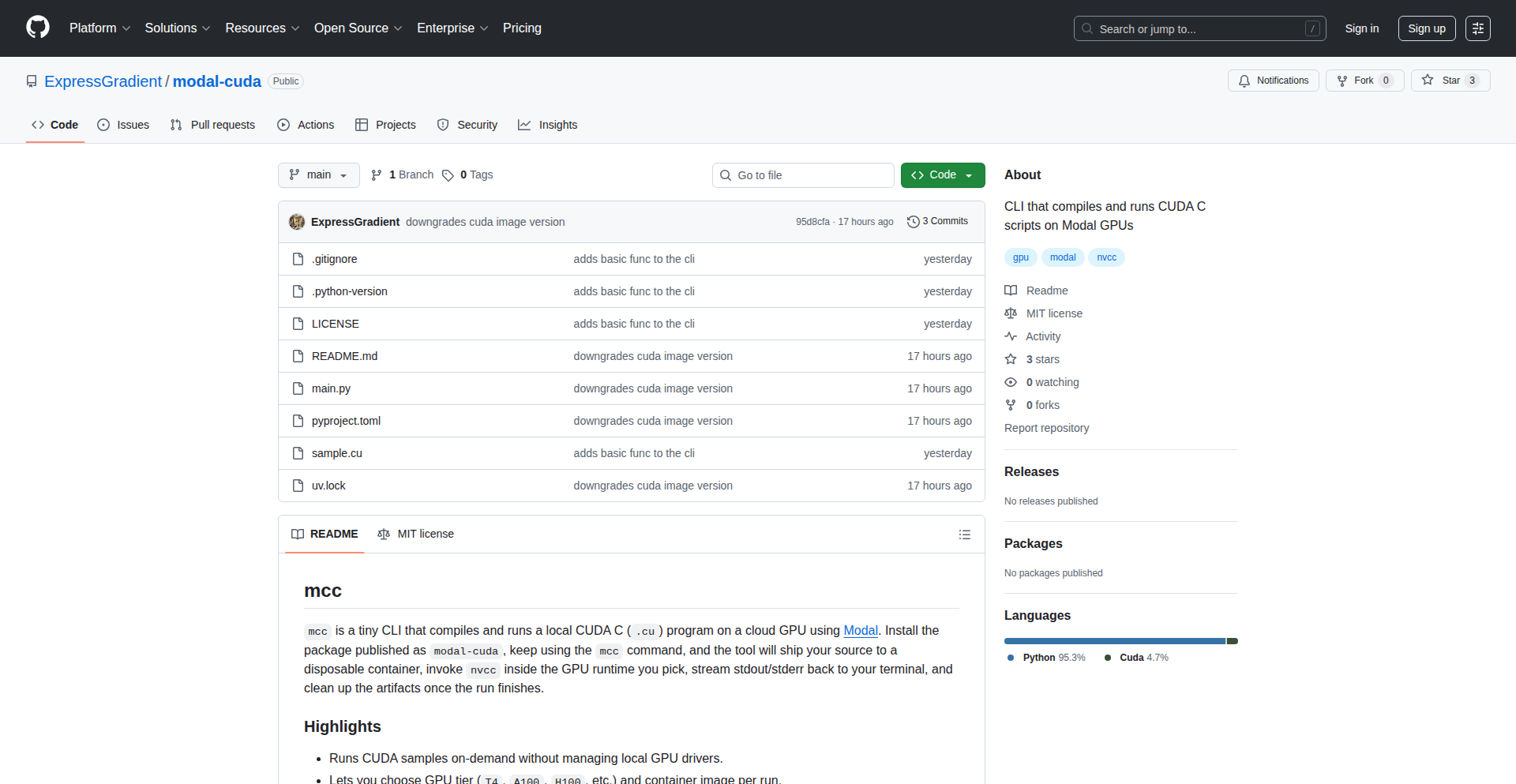Select the nvcc topic tag
The image size is (1516, 784).
pos(1106,257)
